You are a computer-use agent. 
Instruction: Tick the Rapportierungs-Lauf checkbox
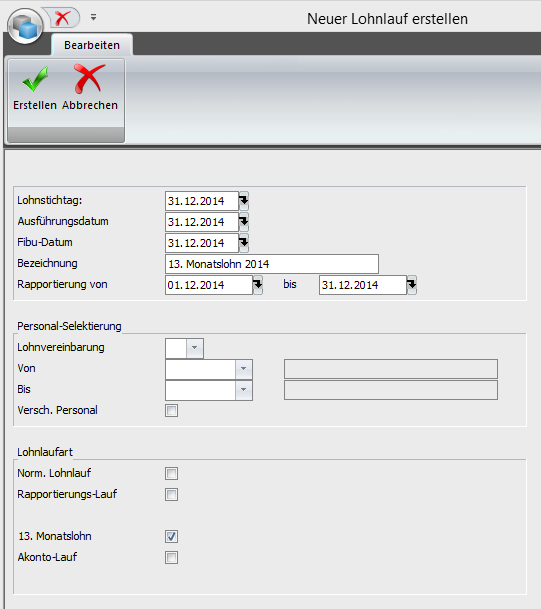point(171,494)
